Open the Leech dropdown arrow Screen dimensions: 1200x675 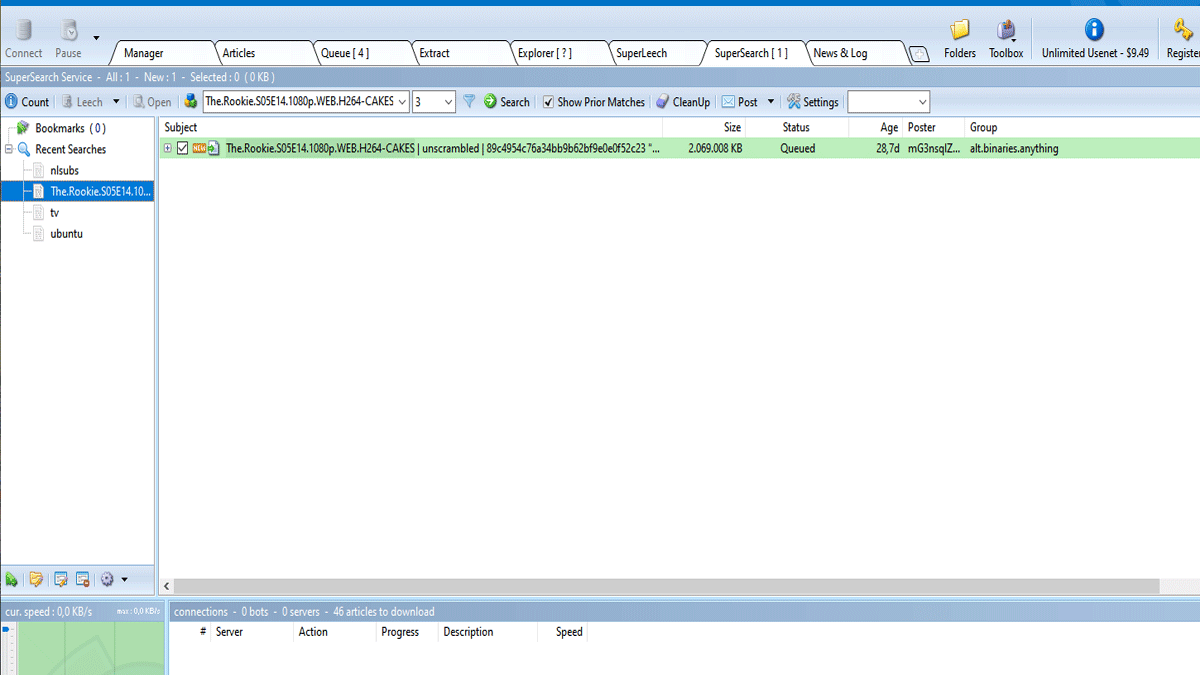116,102
